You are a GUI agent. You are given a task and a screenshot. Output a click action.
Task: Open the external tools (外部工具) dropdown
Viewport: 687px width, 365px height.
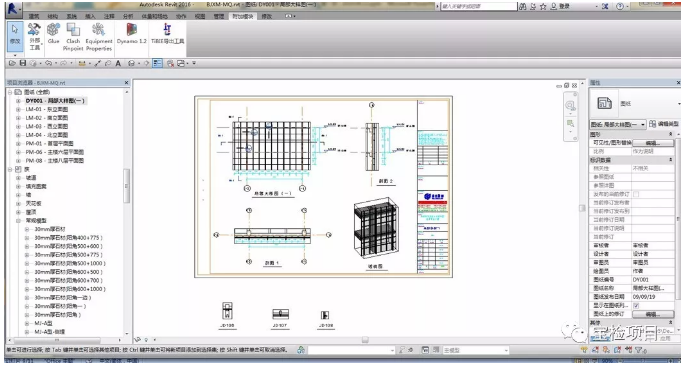(34, 37)
